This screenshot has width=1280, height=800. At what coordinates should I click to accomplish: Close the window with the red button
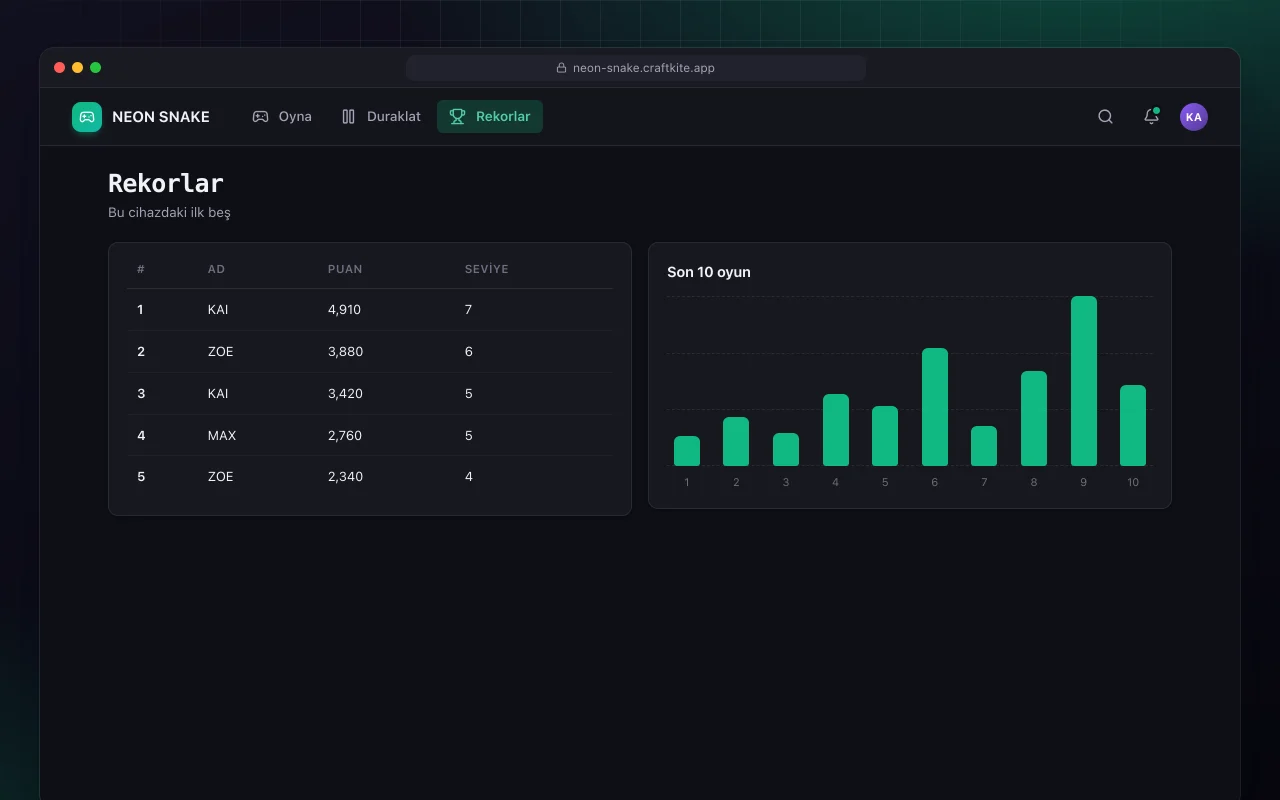point(59,68)
